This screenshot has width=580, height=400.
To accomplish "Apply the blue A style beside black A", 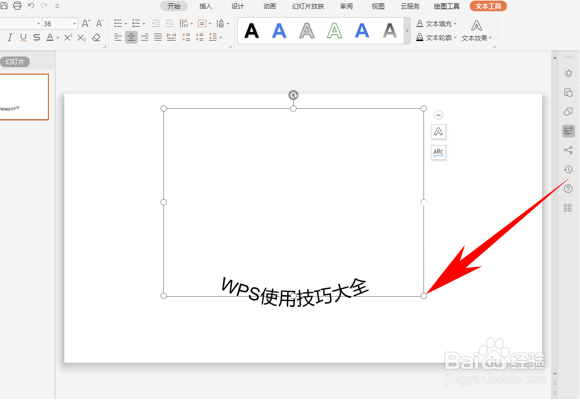I will [x=279, y=31].
